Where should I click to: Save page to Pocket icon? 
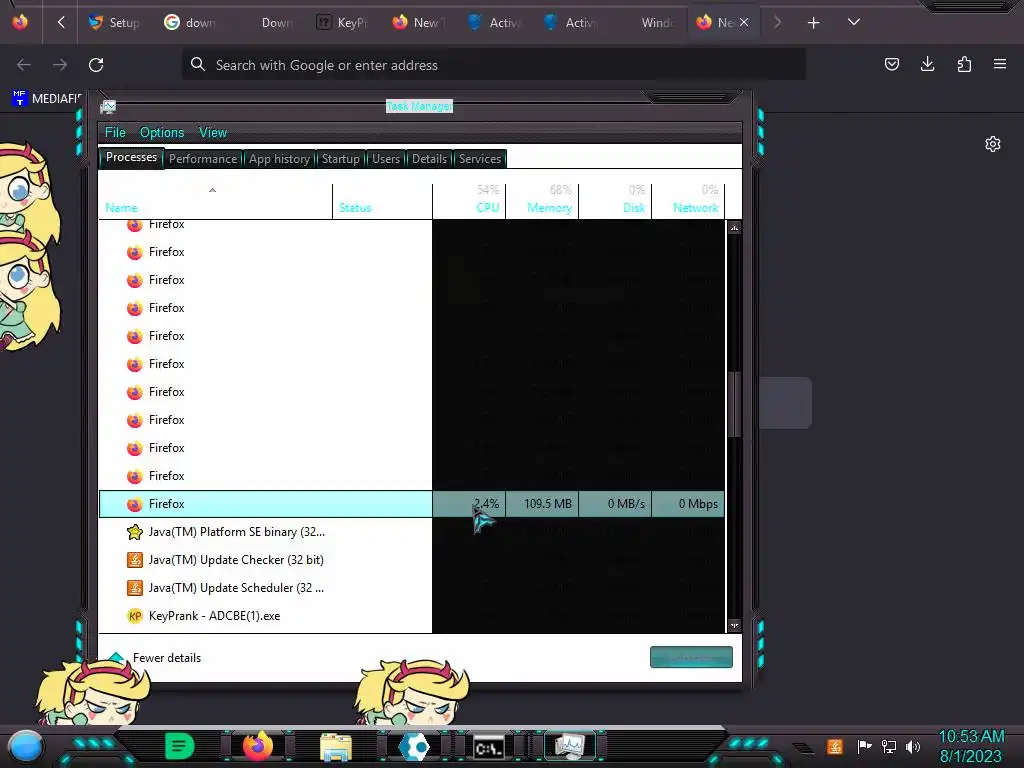point(891,64)
